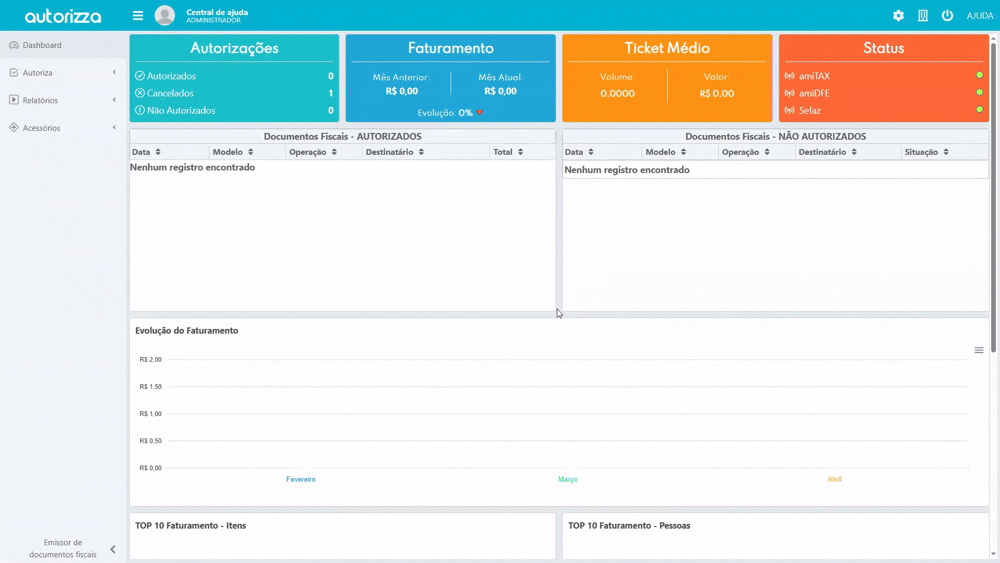
Task: Expand the Relatórios sidebar section
Action: pos(63,100)
